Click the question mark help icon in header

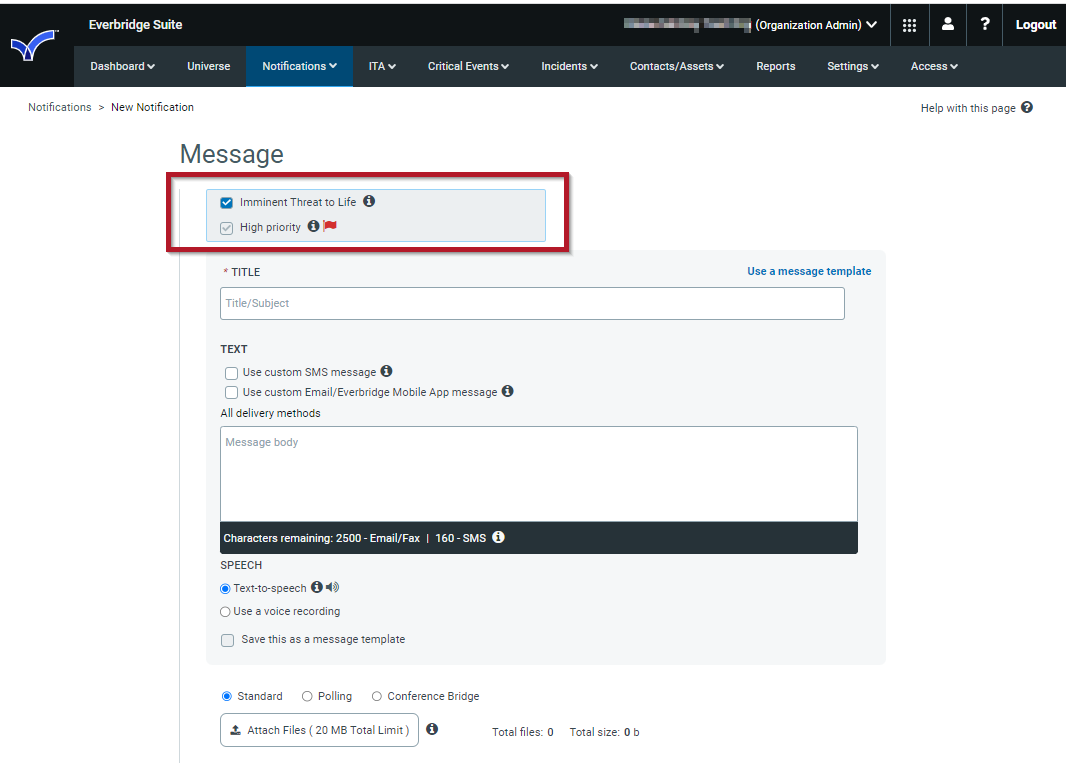984,24
